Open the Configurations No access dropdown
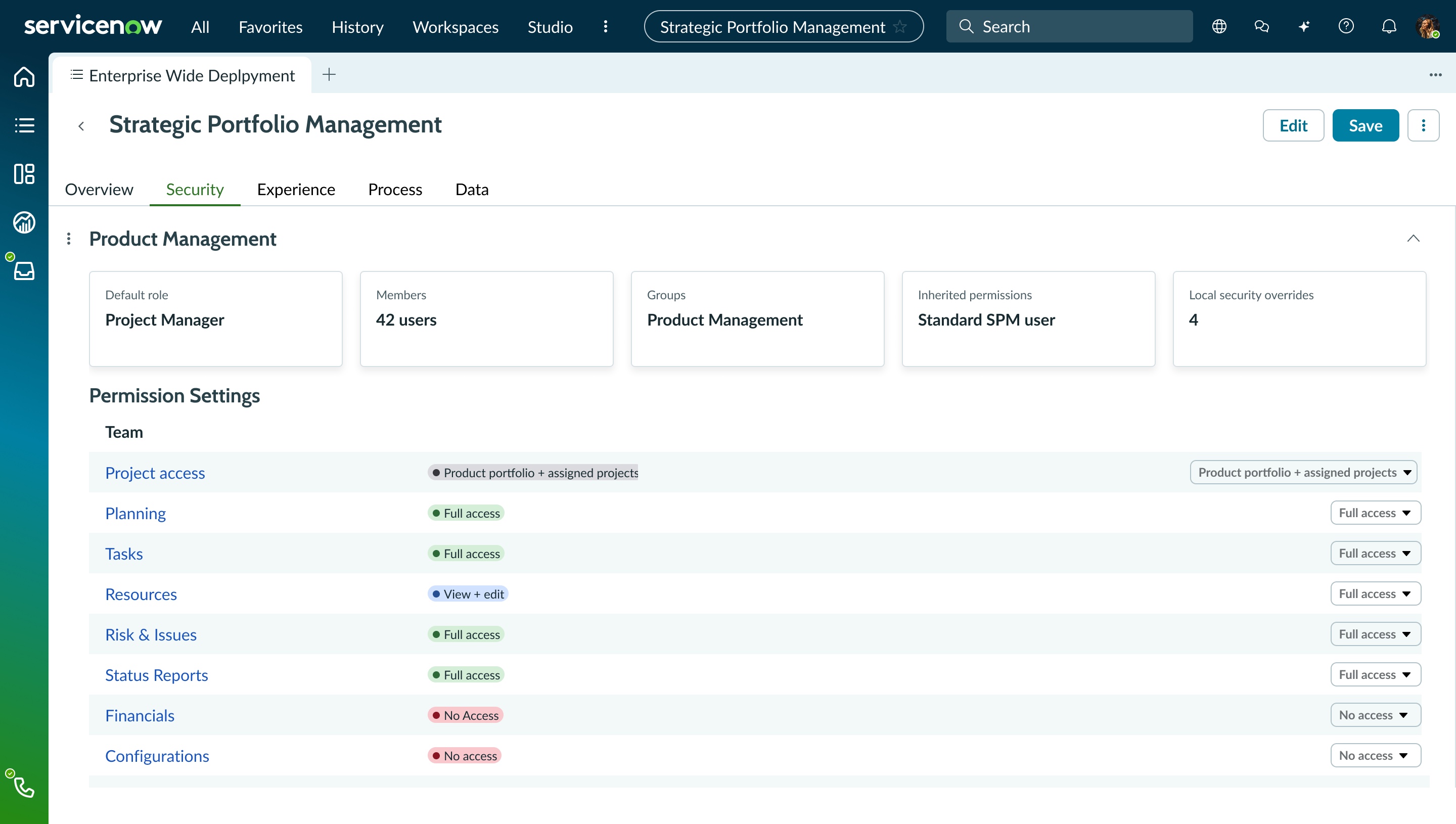Image resolution: width=1456 pixels, height=824 pixels. (x=1375, y=756)
